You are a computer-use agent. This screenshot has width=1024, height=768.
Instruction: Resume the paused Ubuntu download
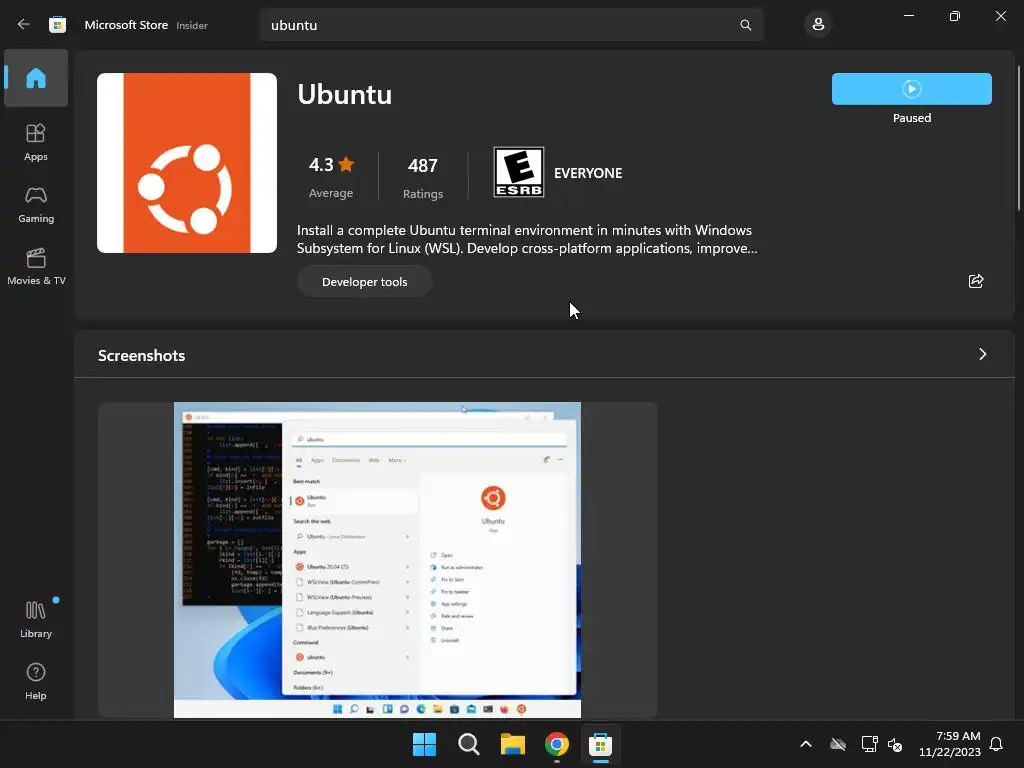[x=911, y=89]
